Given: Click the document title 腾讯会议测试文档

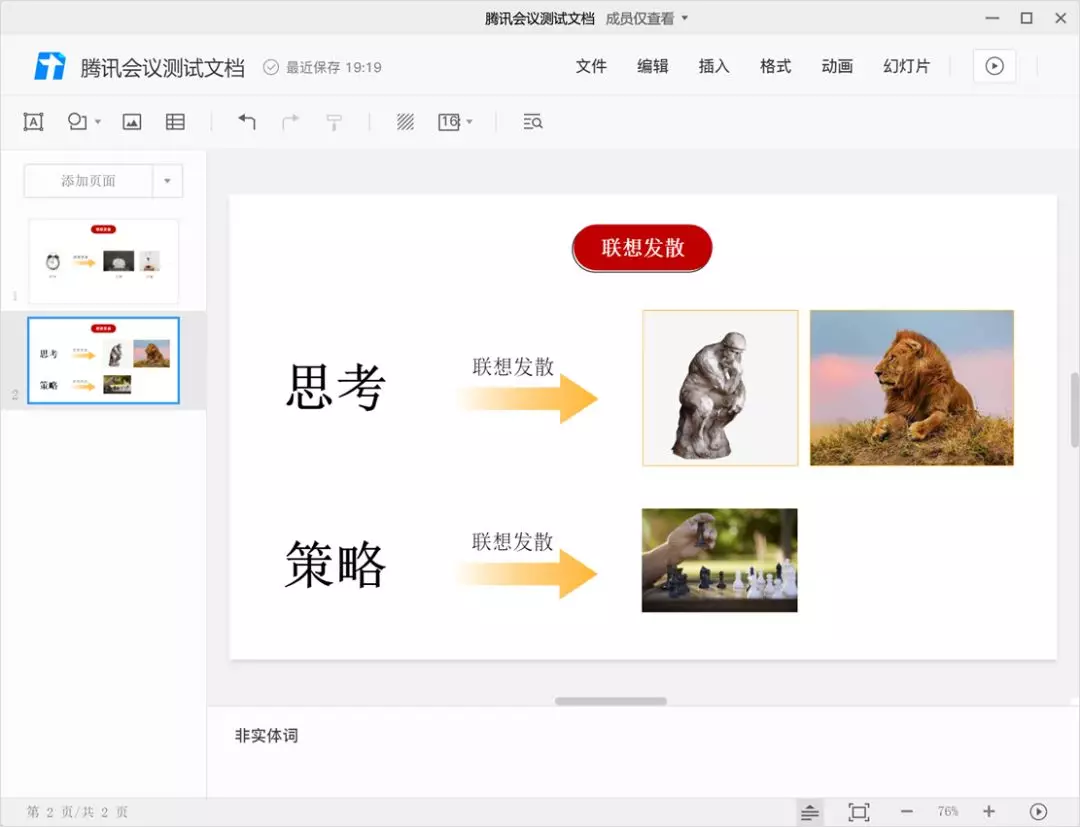Looking at the screenshot, I should click(x=163, y=67).
